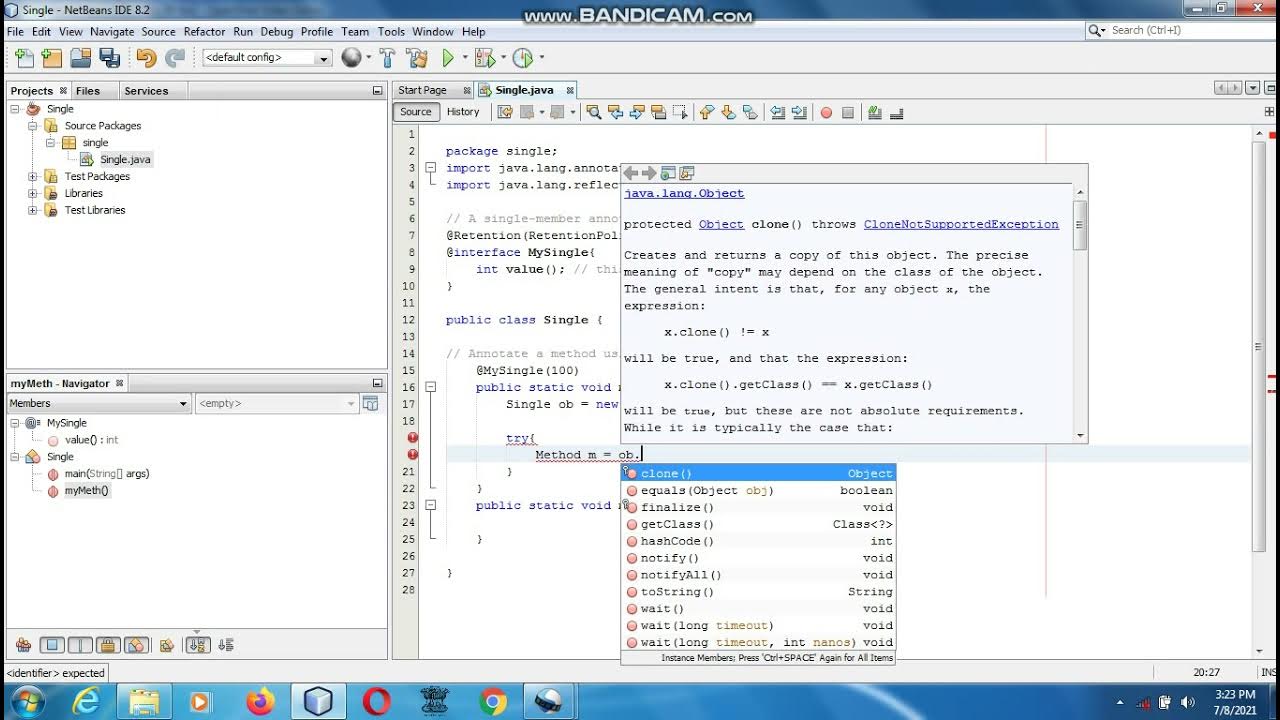
Task: Switch to the Start Page tab
Action: [422, 90]
